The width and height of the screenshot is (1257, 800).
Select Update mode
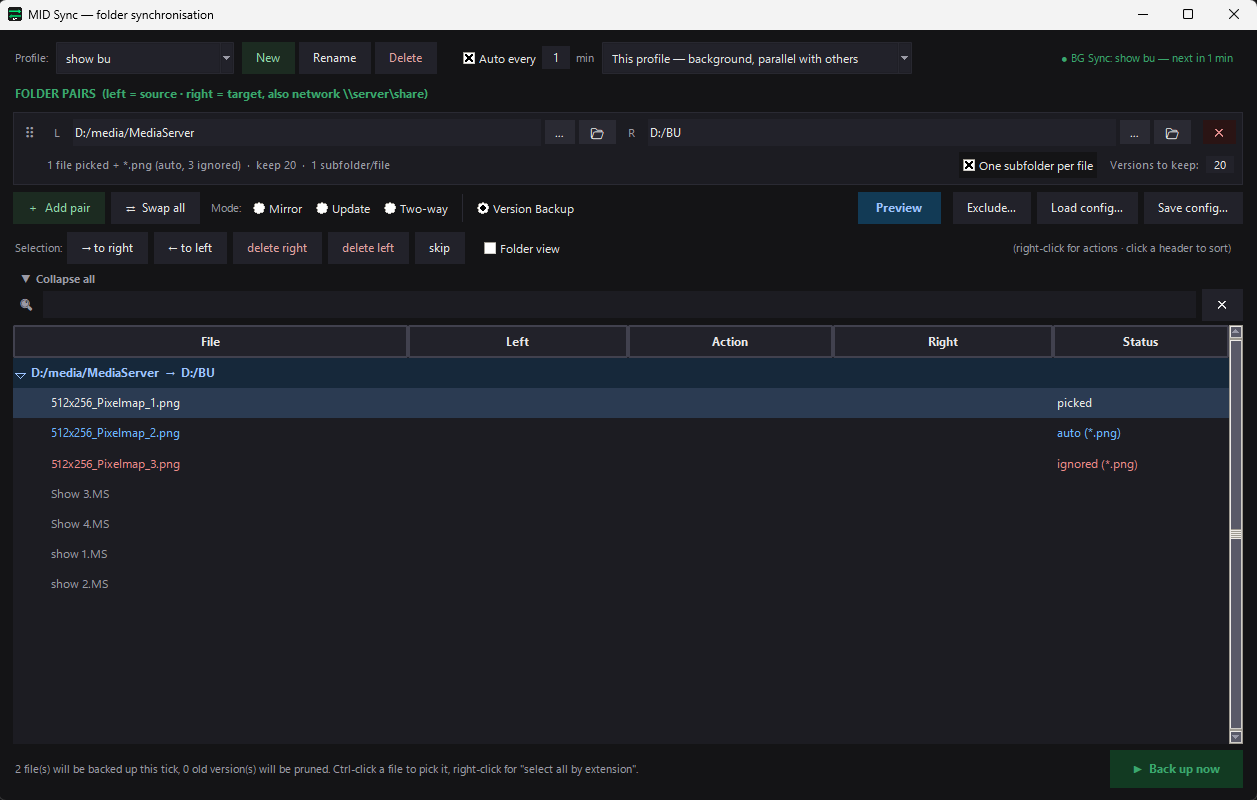pyautogui.click(x=322, y=209)
